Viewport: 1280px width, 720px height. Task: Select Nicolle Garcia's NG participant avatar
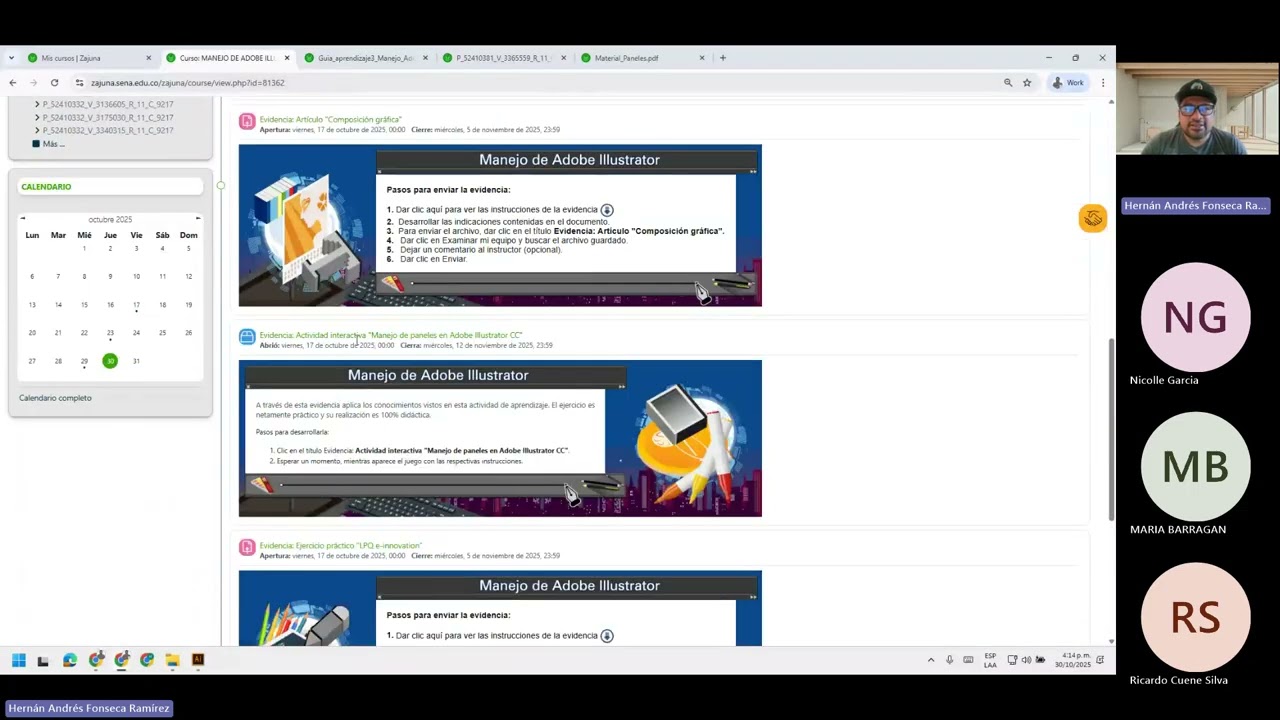pyautogui.click(x=1195, y=318)
